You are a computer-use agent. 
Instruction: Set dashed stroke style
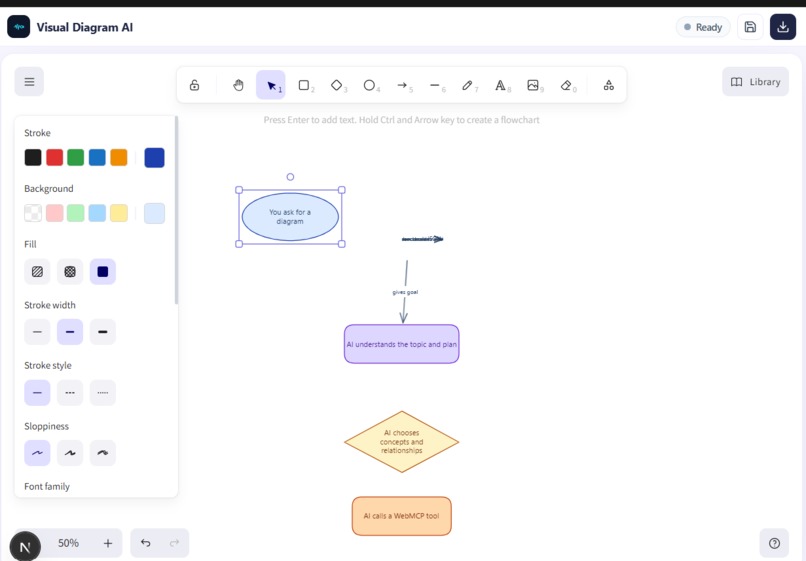[70, 392]
